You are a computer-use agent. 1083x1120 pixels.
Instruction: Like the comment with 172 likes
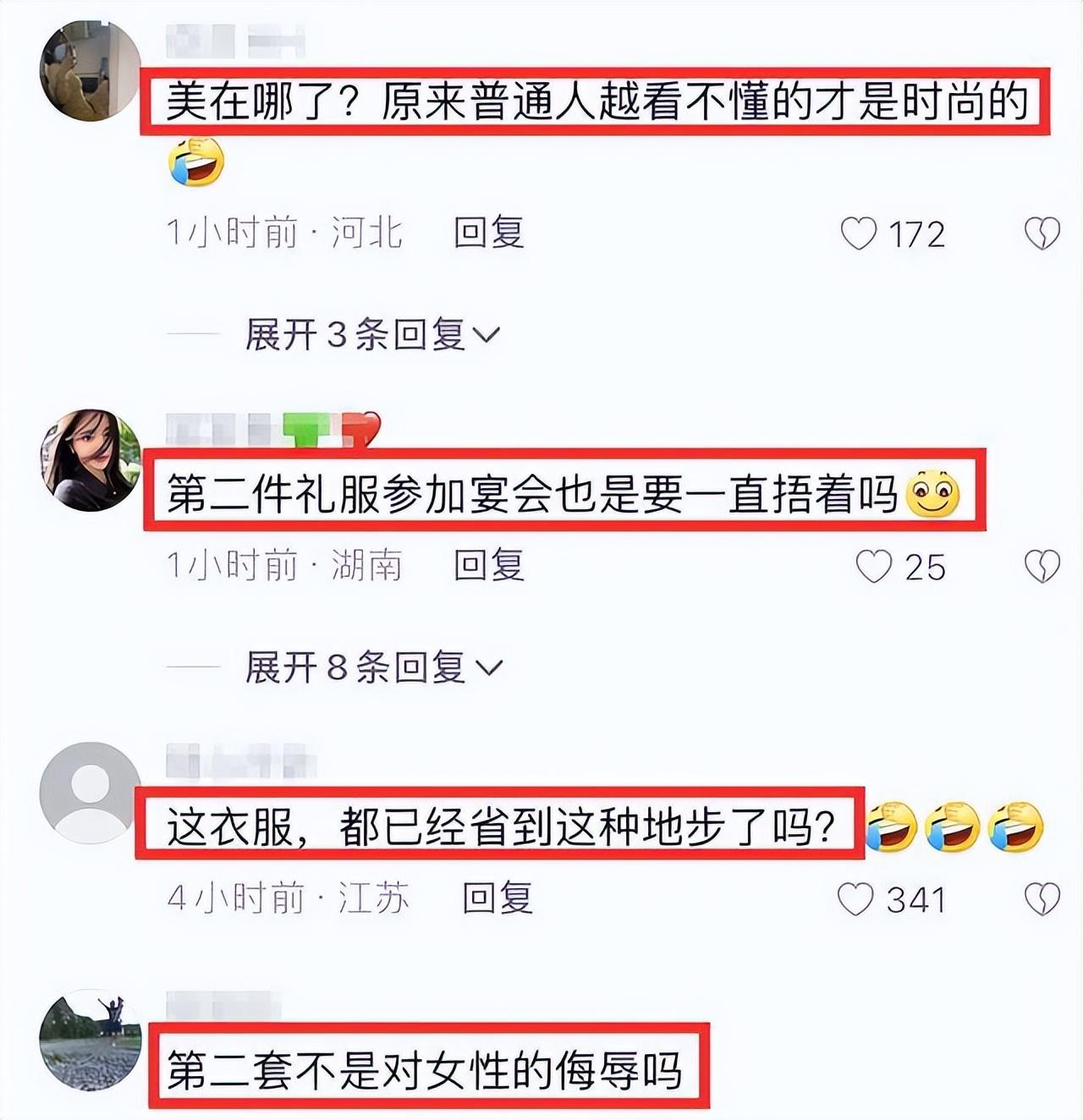click(x=858, y=233)
